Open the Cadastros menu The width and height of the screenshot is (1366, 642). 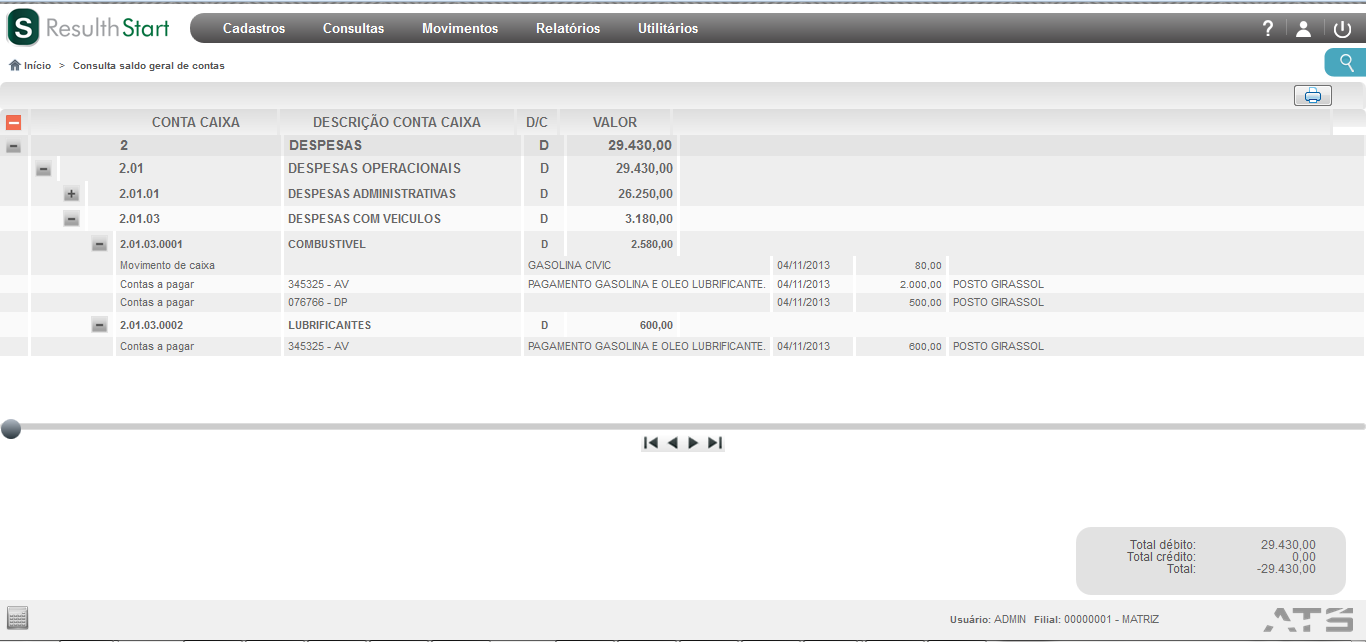pyautogui.click(x=254, y=28)
